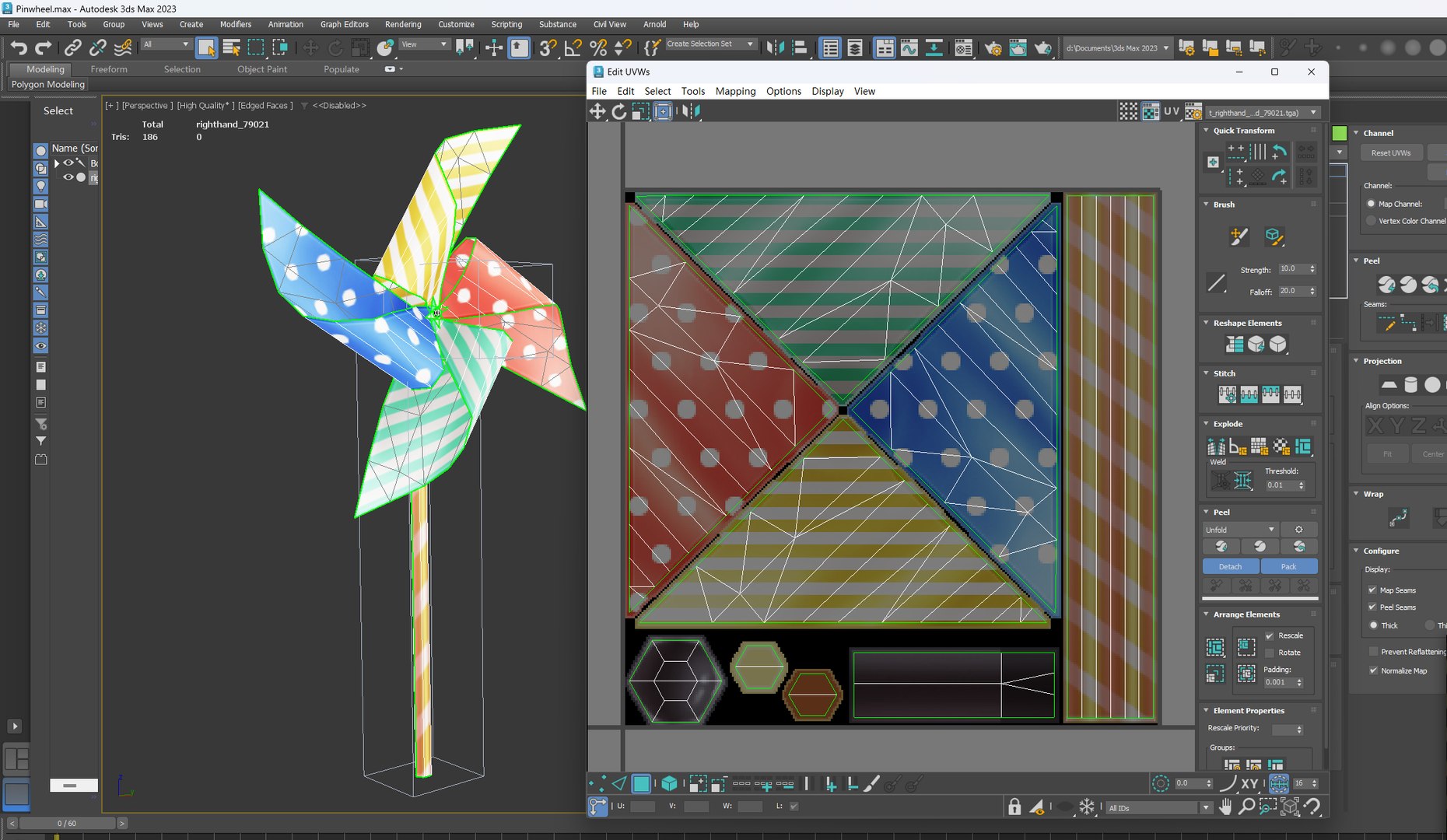The image size is (1447, 840).
Task: Click Polygon Modeling panel label
Action: 48,84
